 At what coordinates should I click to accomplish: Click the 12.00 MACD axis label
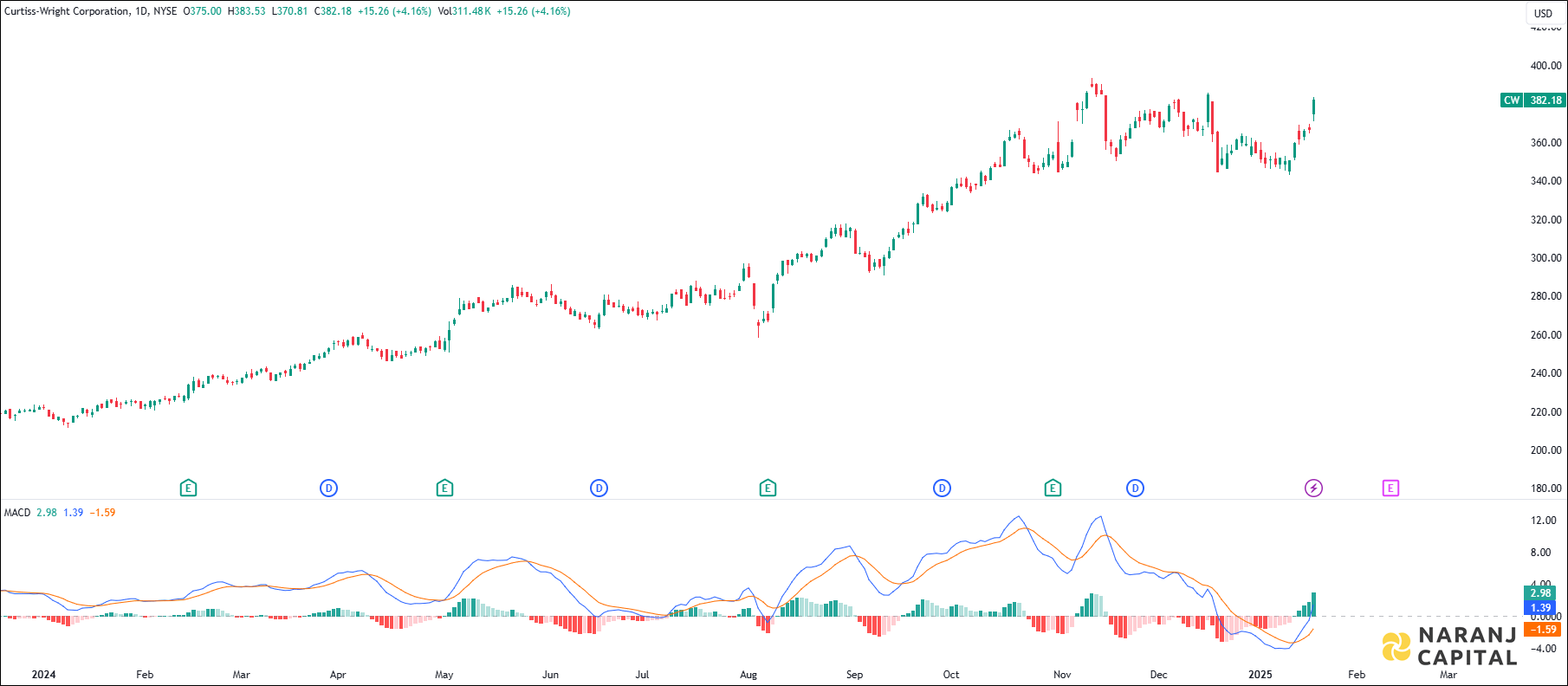(x=1543, y=521)
